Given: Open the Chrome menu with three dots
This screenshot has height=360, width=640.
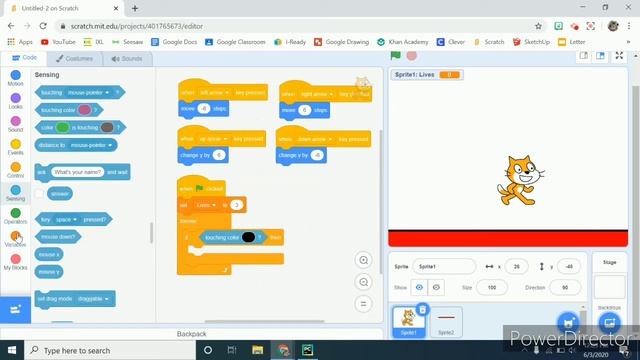Looking at the screenshot, I should [x=629, y=26].
